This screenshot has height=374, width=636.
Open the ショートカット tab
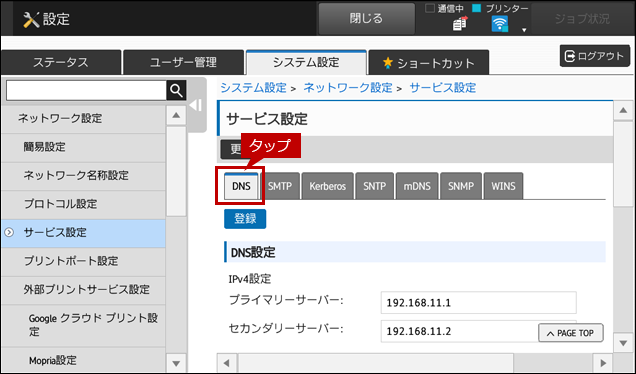point(429,63)
